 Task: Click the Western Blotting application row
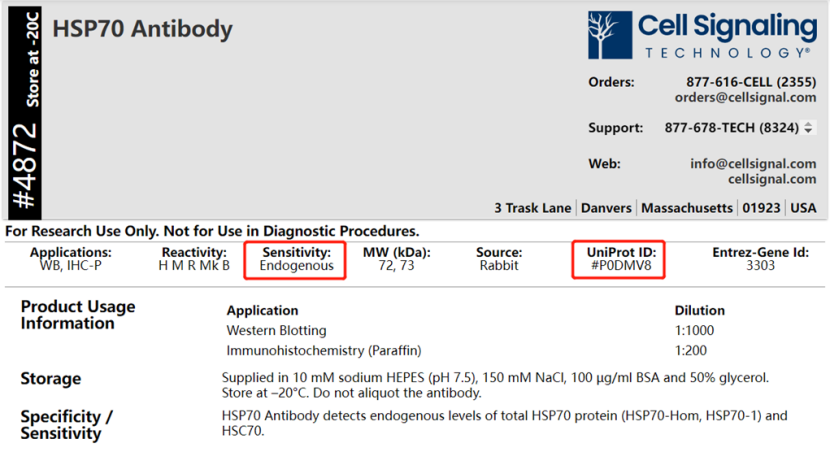click(276, 330)
